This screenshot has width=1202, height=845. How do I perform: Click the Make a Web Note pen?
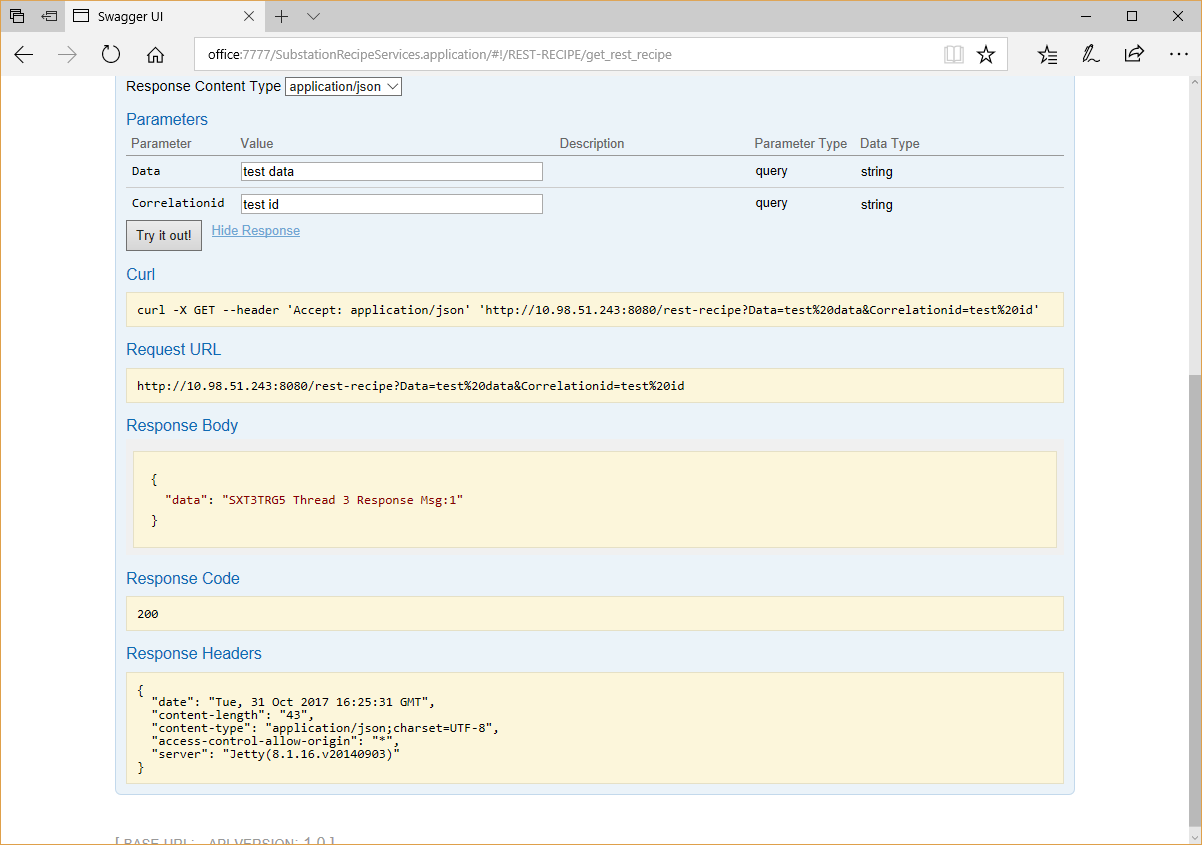(x=1091, y=55)
